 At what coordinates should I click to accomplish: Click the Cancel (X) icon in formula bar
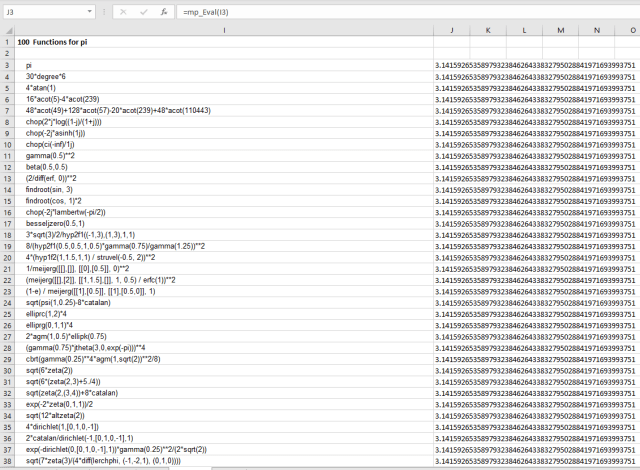click(x=123, y=11)
